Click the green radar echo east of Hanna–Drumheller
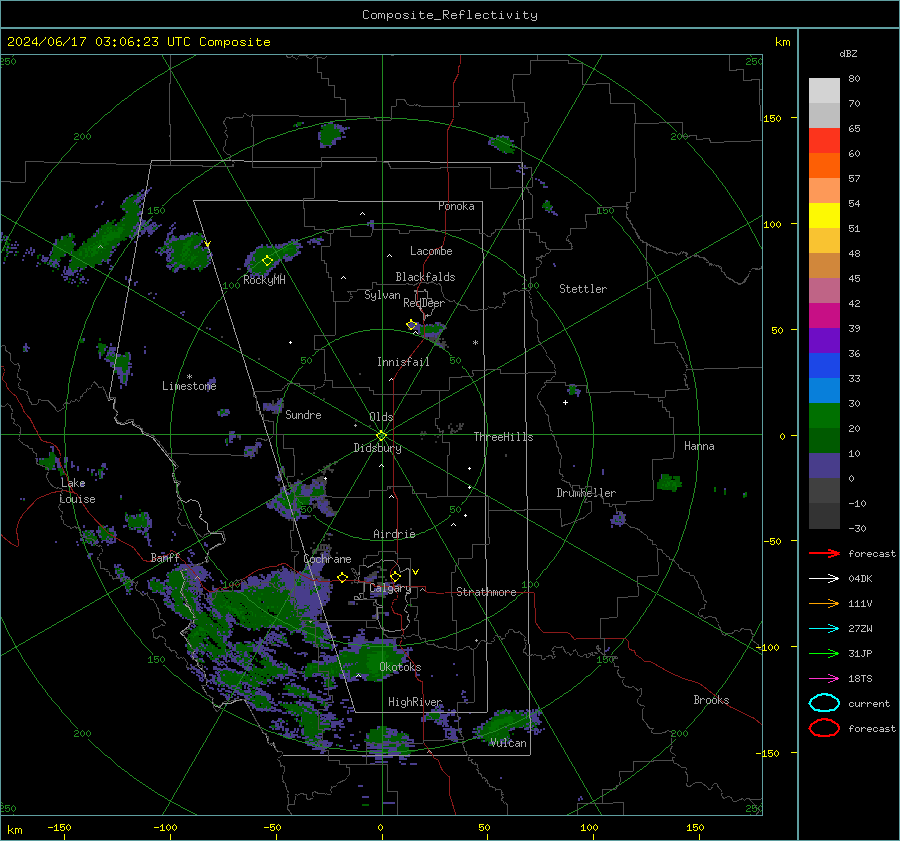Viewport: 900px width, 841px height. 669,482
